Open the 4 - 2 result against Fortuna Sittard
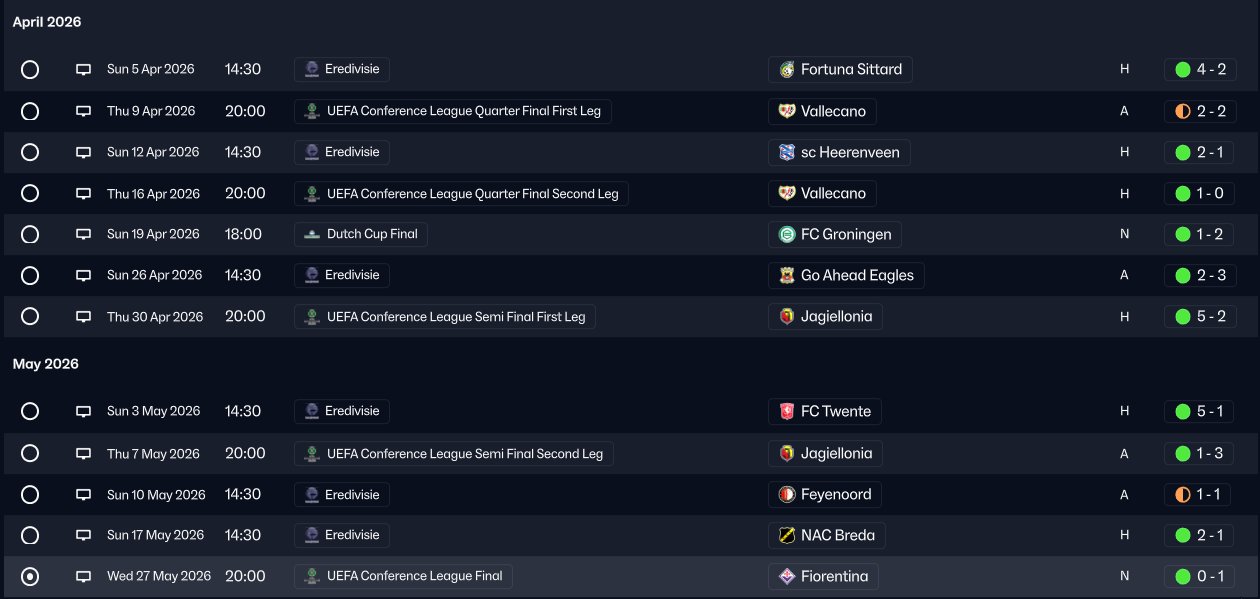The height and width of the screenshot is (599, 1260). (1200, 70)
